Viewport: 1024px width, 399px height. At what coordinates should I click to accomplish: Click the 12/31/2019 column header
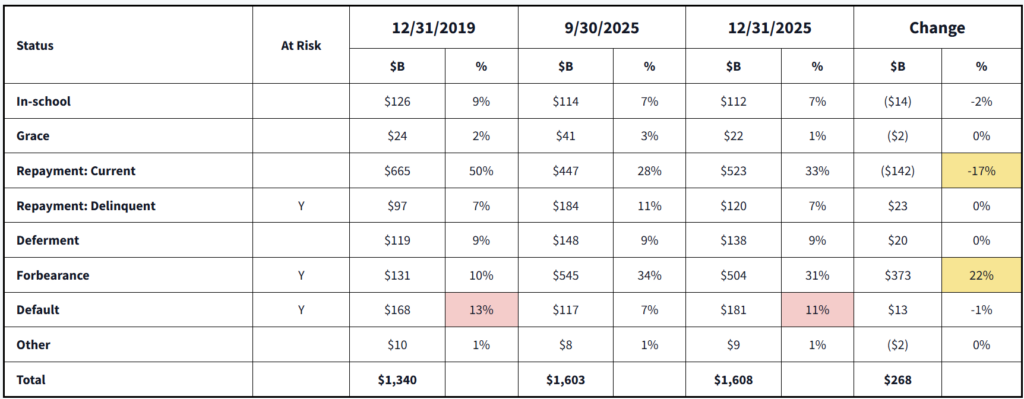[x=434, y=28]
